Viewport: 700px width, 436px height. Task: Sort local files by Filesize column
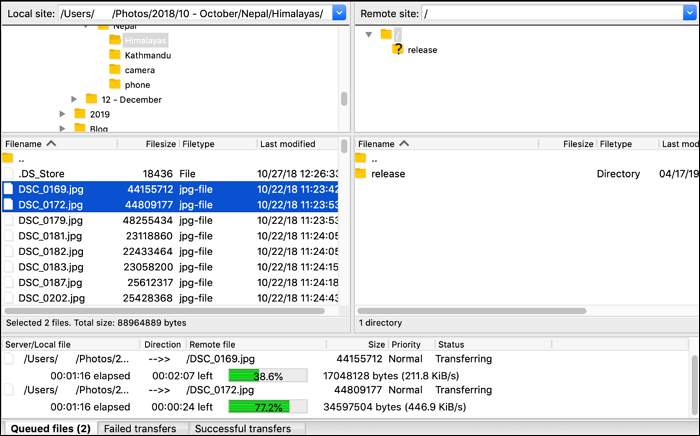coord(148,144)
